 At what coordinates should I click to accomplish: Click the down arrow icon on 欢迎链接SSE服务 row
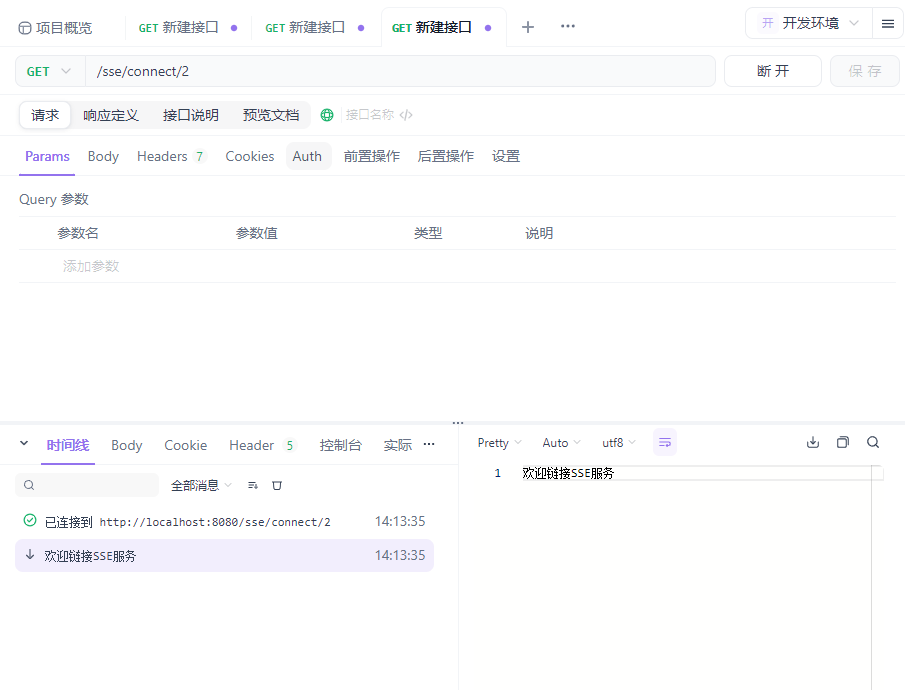pyautogui.click(x=30, y=555)
